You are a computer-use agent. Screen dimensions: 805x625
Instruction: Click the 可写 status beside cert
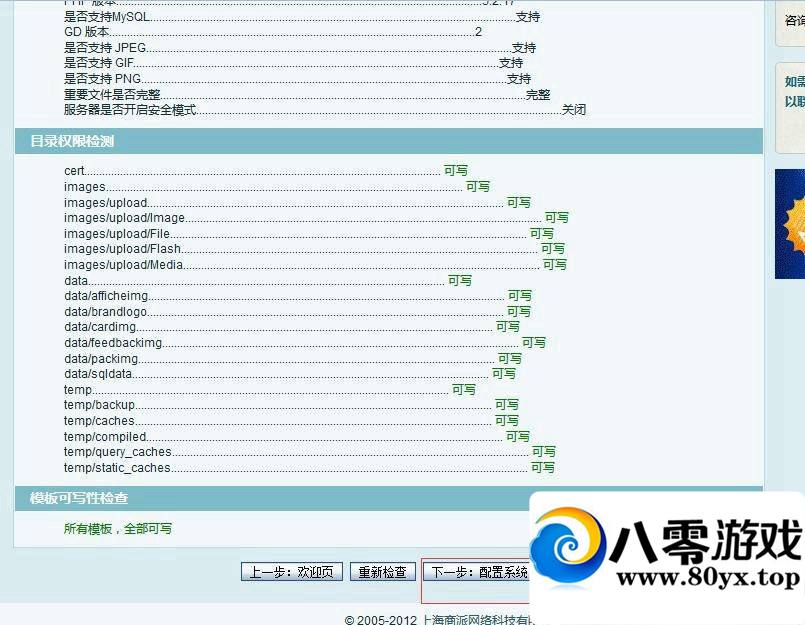(456, 171)
